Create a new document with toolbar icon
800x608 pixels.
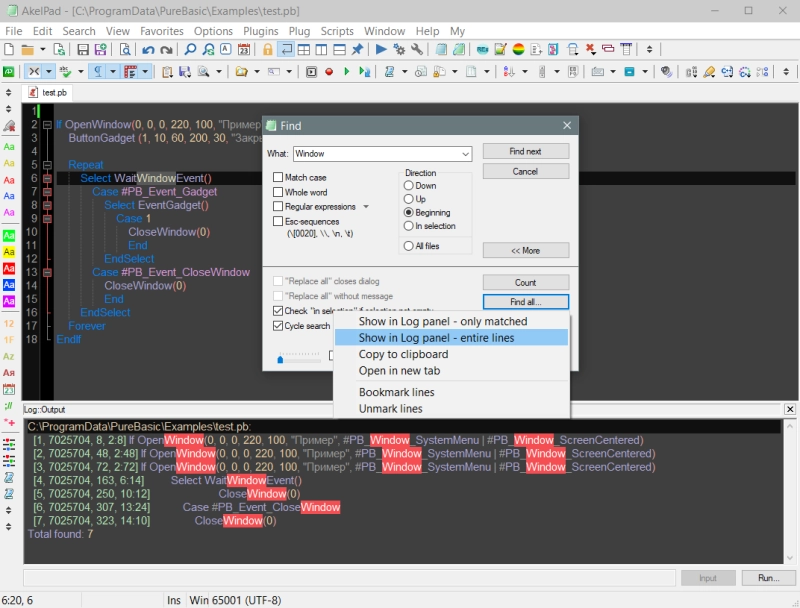click(x=9, y=49)
